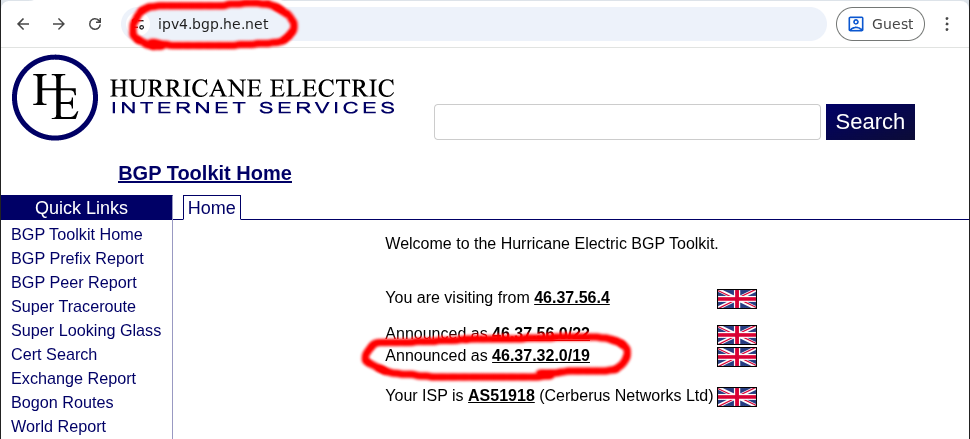Focus the BGP search text field

pyautogui.click(x=627, y=122)
